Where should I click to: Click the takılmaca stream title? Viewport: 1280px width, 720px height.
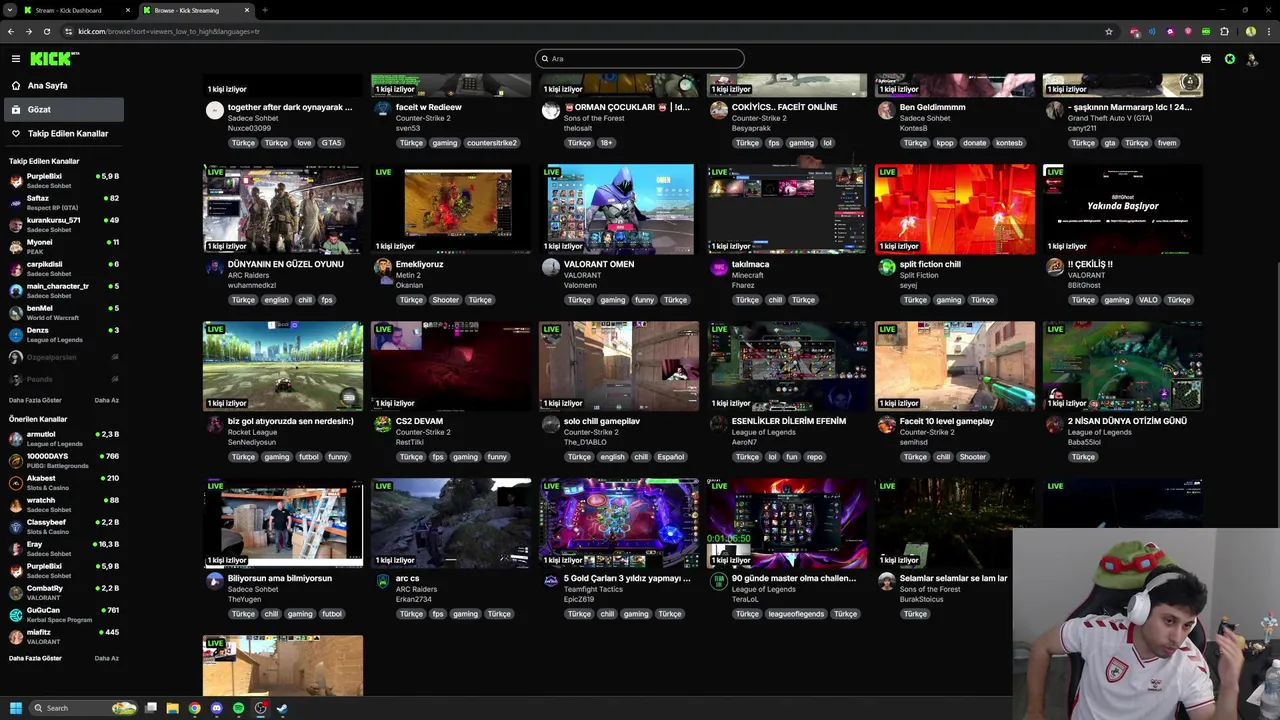tap(750, 264)
